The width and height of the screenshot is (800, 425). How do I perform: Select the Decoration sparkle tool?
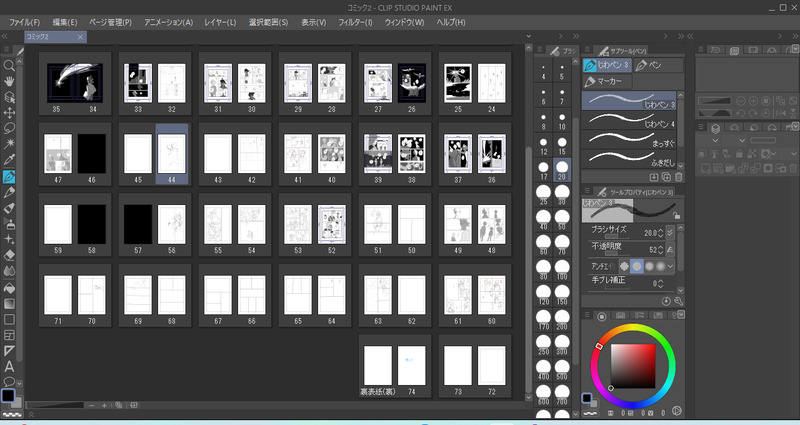[x=9, y=239]
